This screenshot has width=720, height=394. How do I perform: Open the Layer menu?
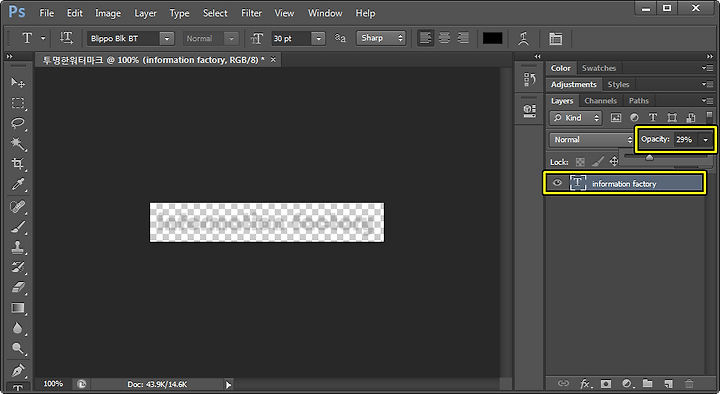[145, 13]
